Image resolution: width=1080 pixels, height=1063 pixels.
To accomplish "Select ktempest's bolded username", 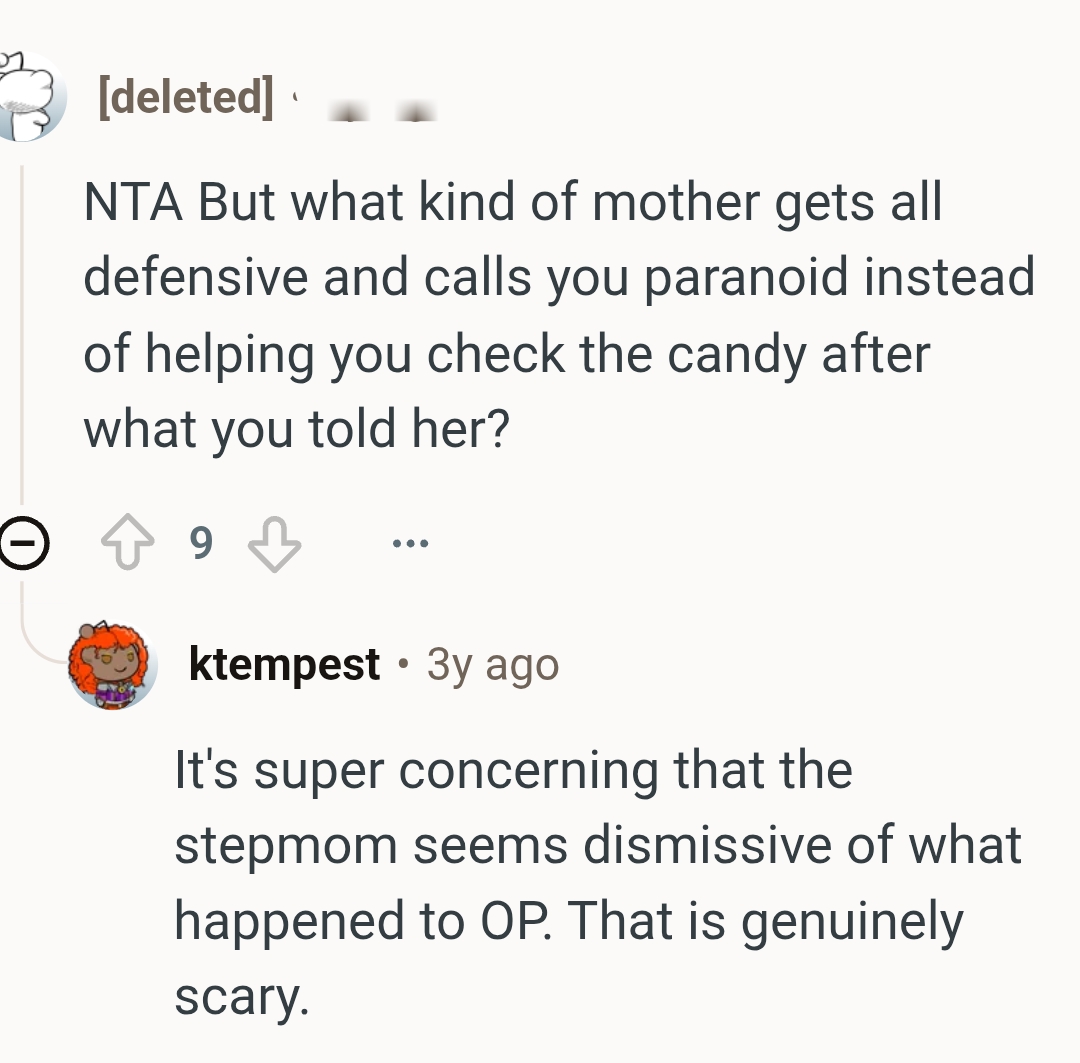I will click(283, 662).
